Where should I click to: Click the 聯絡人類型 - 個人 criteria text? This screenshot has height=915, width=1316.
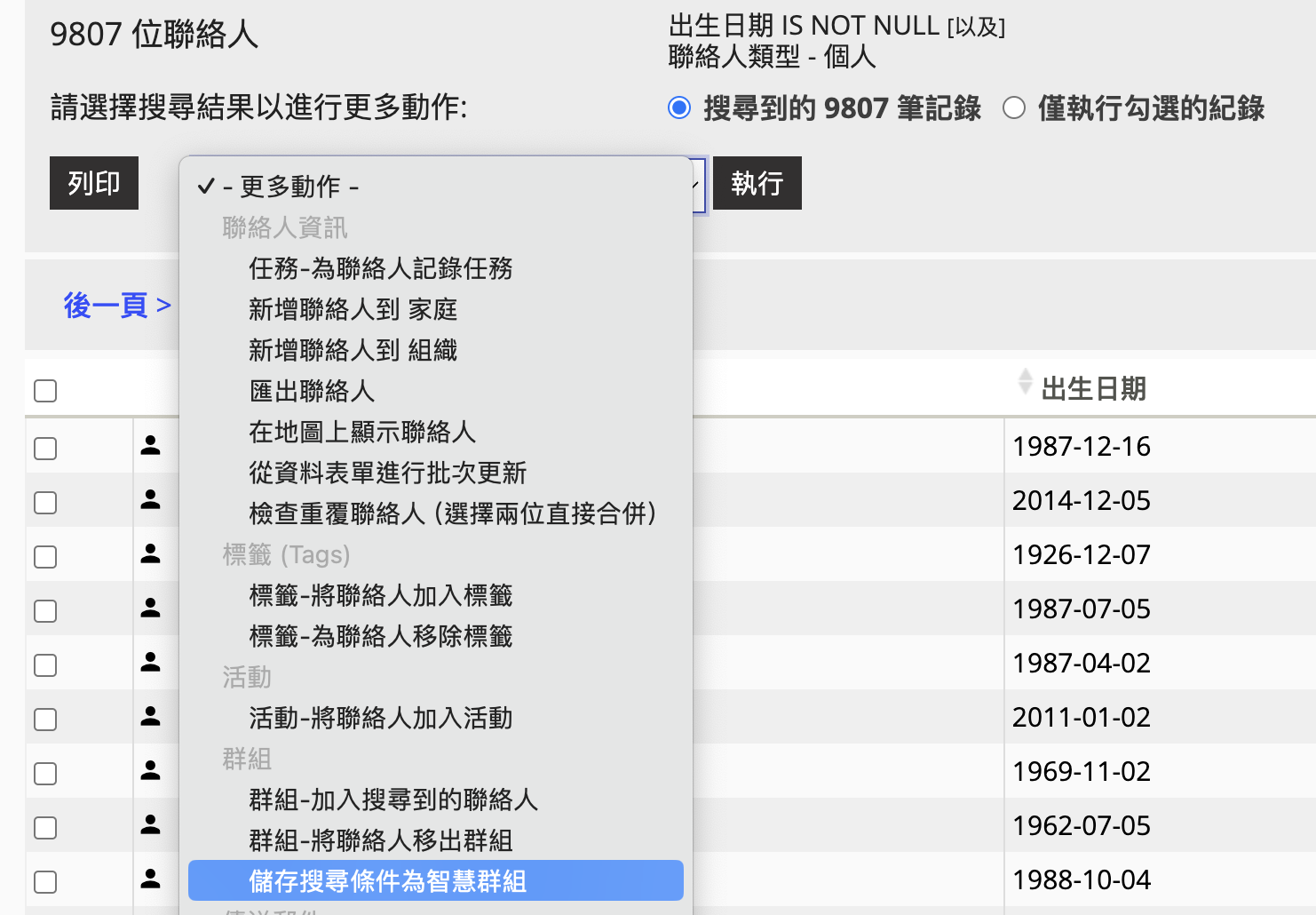click(x=773, y=57)
